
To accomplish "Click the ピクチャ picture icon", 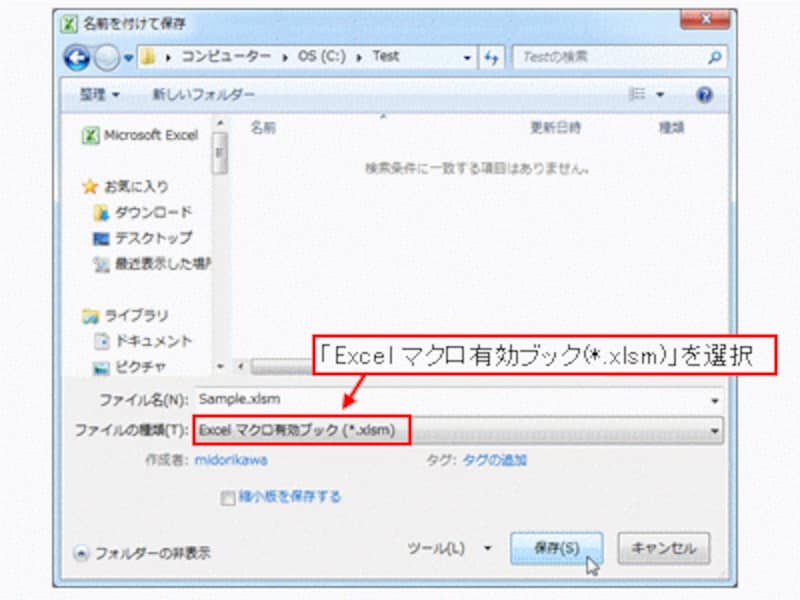I will 101,368.
